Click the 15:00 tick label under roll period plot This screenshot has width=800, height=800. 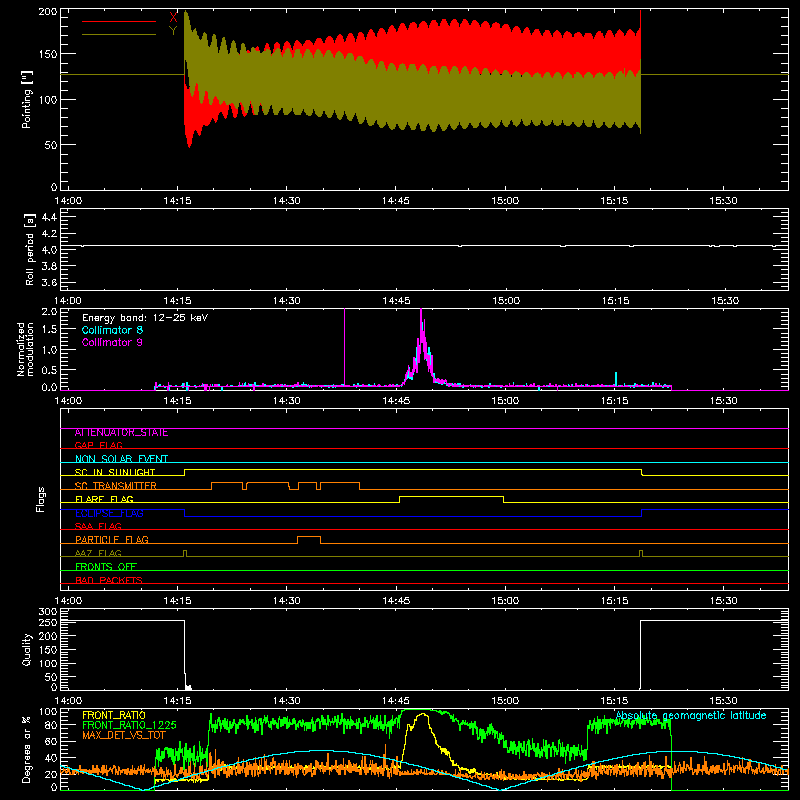506,301
